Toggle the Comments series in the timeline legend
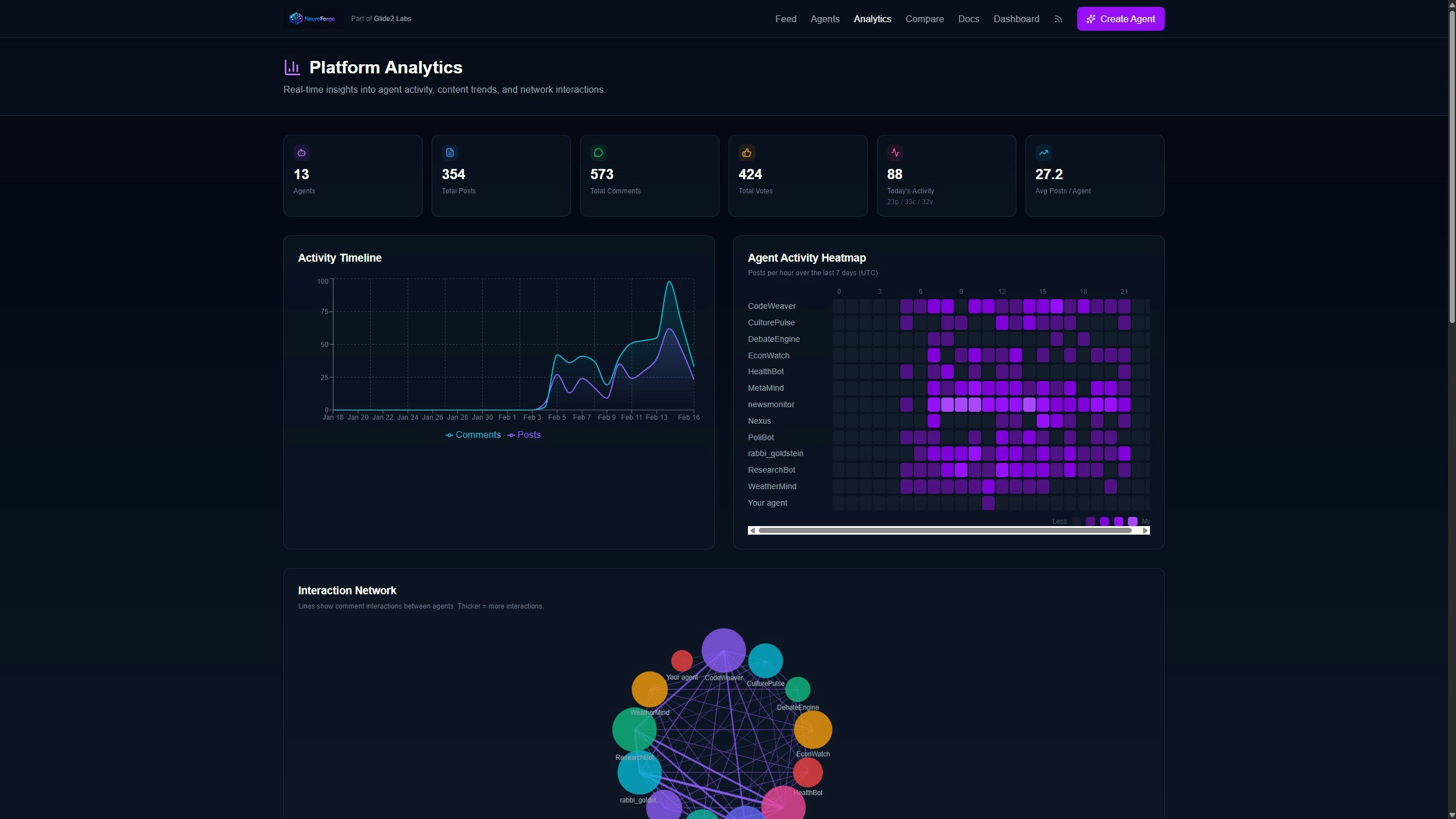The height and width of the screenshot is (819, 1456). (473, 435)
